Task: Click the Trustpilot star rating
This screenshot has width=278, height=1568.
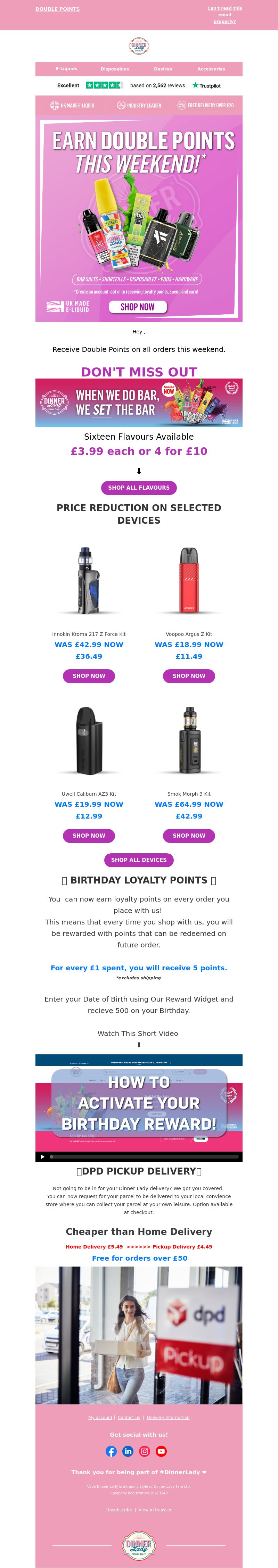Action: pos(104,85)
